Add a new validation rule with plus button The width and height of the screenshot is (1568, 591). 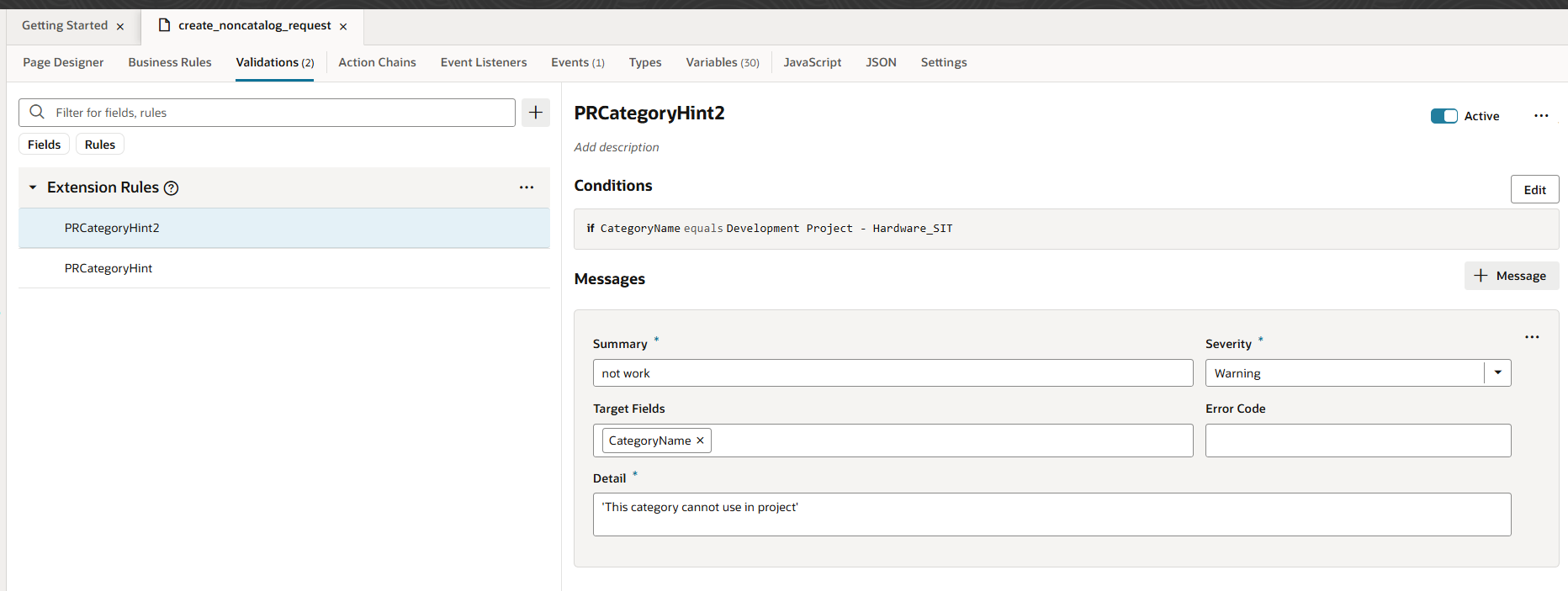(536, 113)
